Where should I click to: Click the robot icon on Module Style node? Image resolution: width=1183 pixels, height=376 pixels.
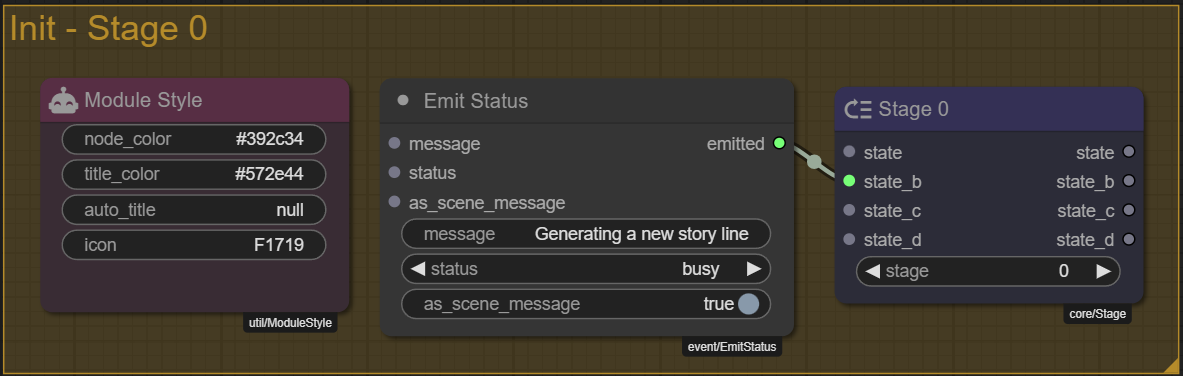63,100
